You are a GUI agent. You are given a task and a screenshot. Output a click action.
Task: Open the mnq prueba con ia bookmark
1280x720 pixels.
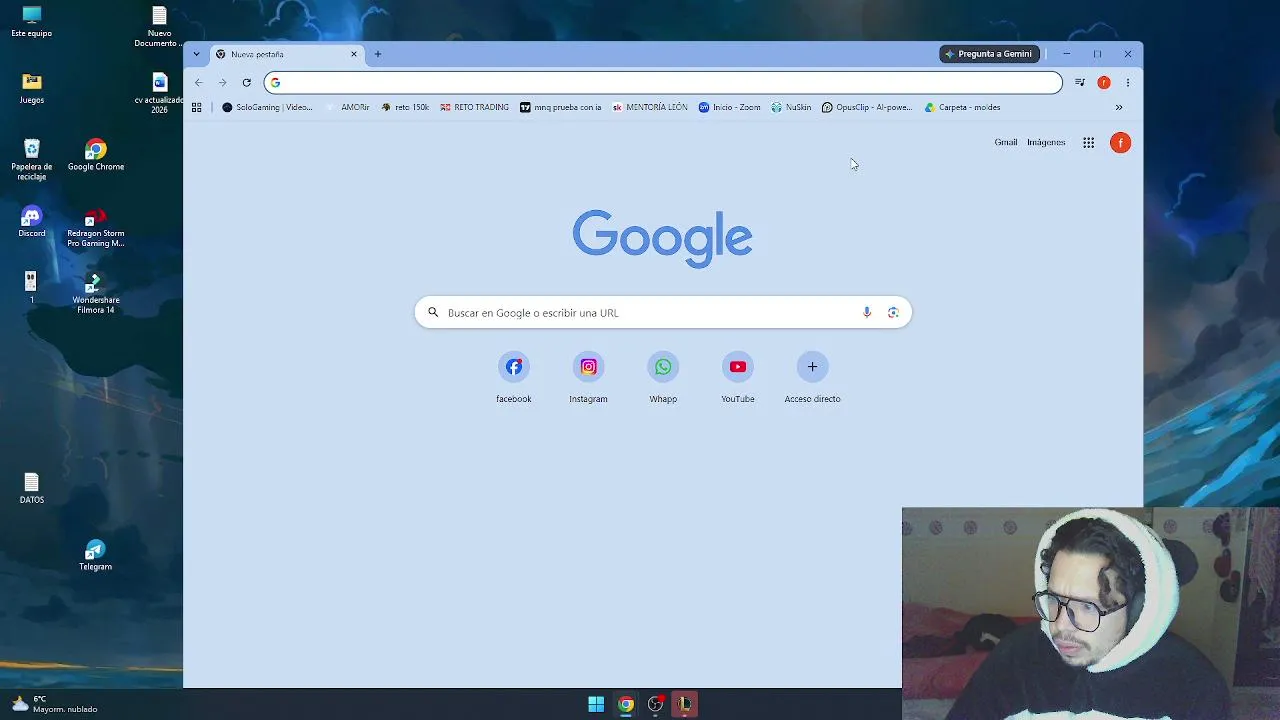tap(561, 107)
